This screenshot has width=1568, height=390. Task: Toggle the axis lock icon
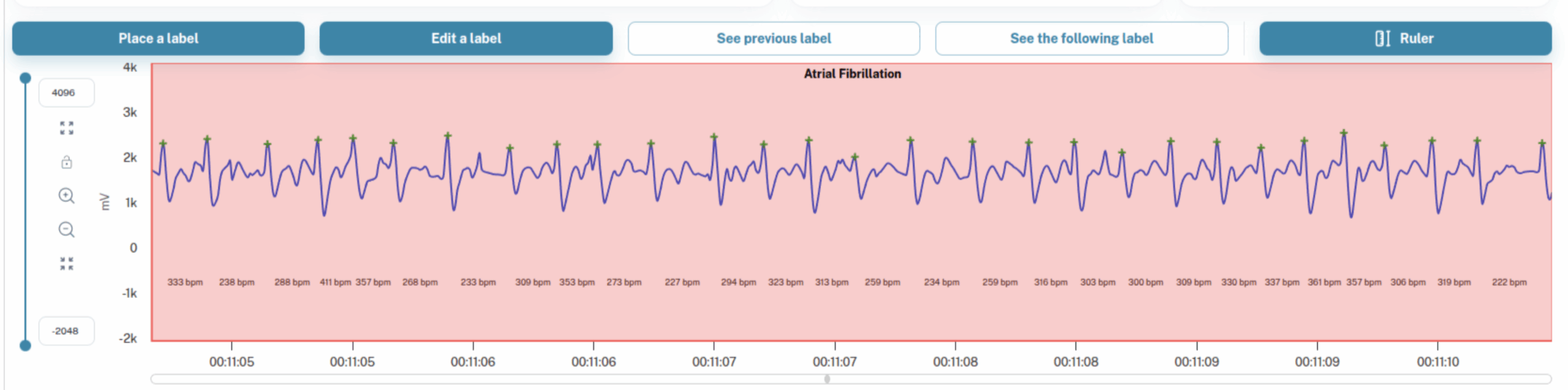point(67,162)
